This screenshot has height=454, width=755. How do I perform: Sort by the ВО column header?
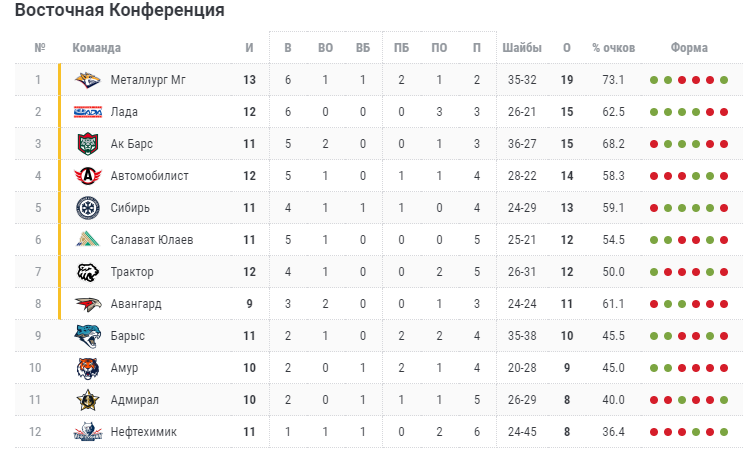point(325,48)
